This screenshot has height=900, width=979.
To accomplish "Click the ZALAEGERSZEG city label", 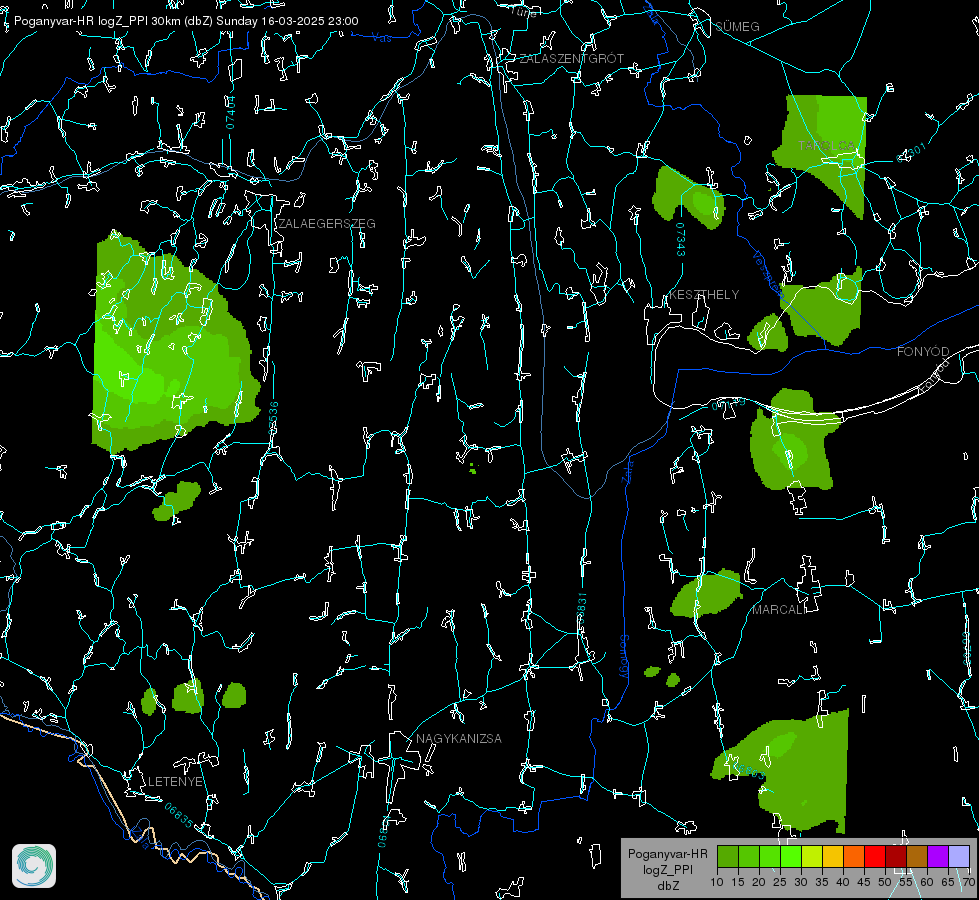I will (x=327, y=224).
